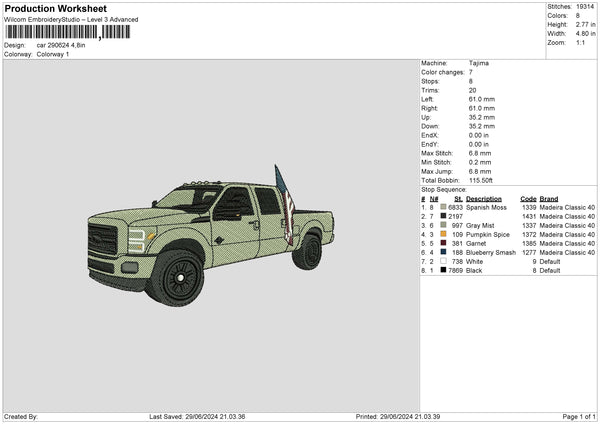This screenshot has width=600, height=424.
Task: Click the thread code "1431"
Action: click(x=529, y=217)
